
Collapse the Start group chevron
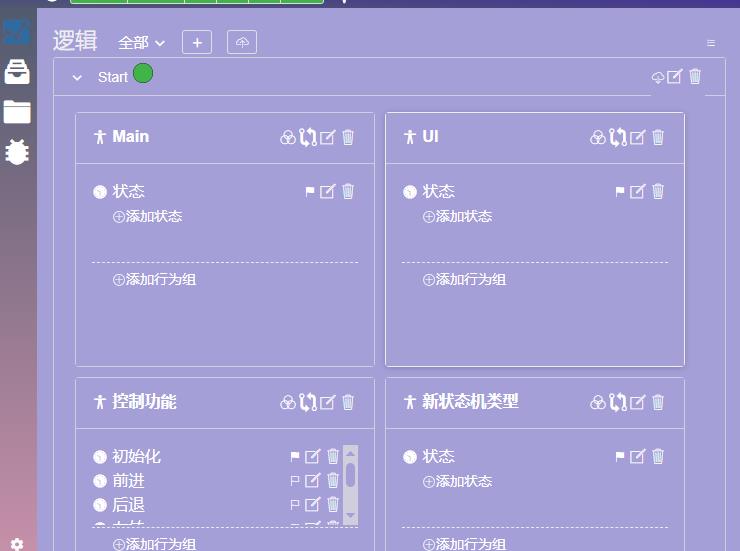click(x=77, y=77)
